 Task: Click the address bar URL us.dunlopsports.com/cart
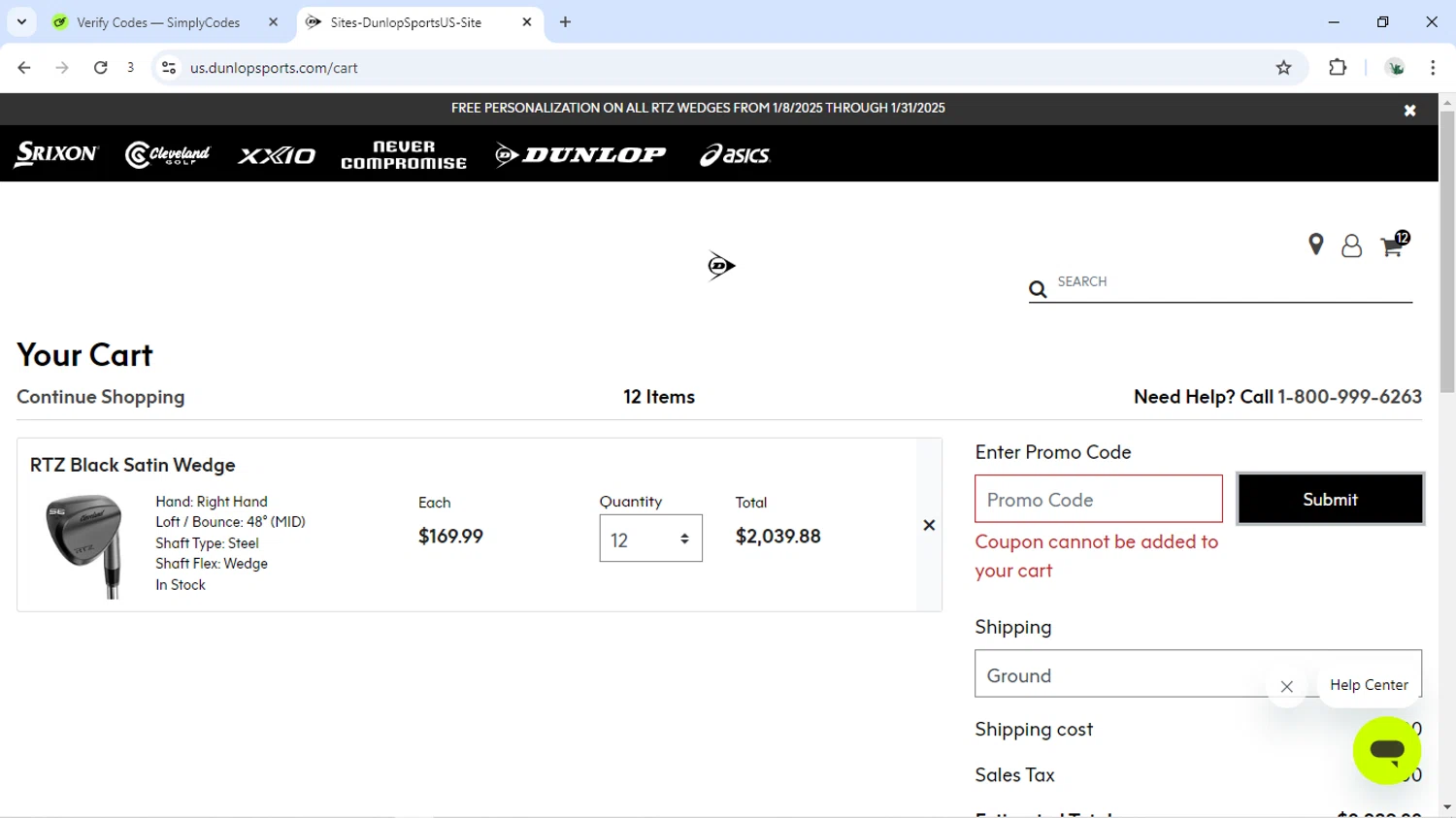[x=274, y=68]
